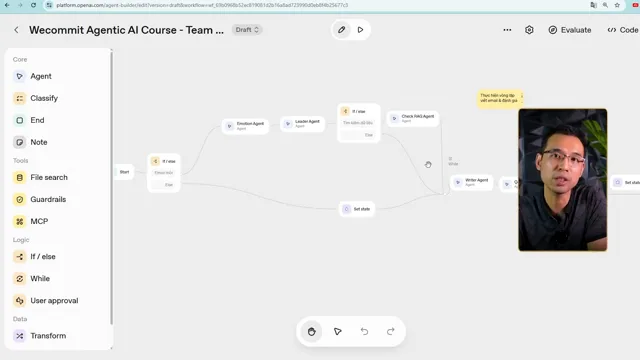Activate the hand pan tool
This screenshot has width=640, height=360.
tap(311, 331)
